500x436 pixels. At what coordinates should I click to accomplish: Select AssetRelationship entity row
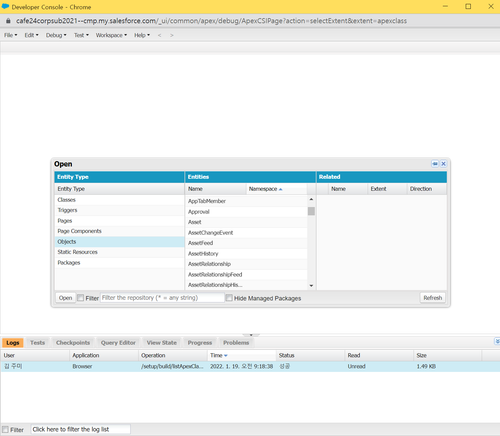[x=246, y=264]
